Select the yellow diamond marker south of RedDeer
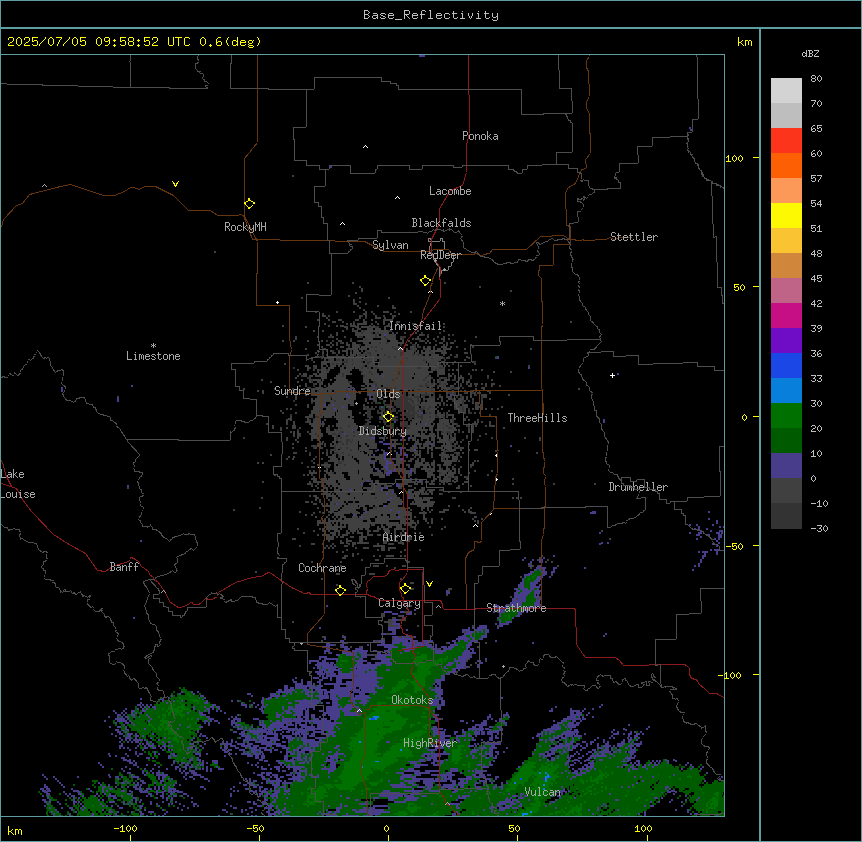Viewport: 862px width, 842px height. pyautogui.click(x=425, y=280)
